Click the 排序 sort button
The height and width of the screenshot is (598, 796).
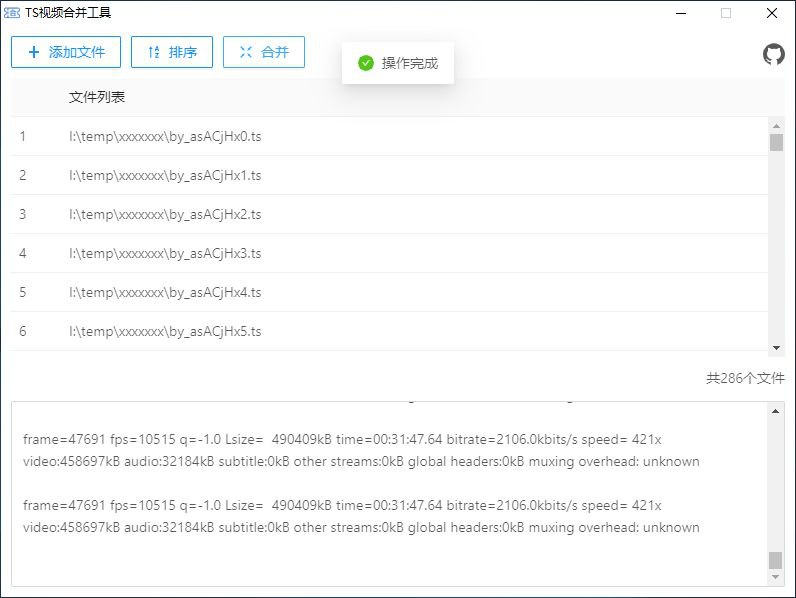tap(172, 52)
